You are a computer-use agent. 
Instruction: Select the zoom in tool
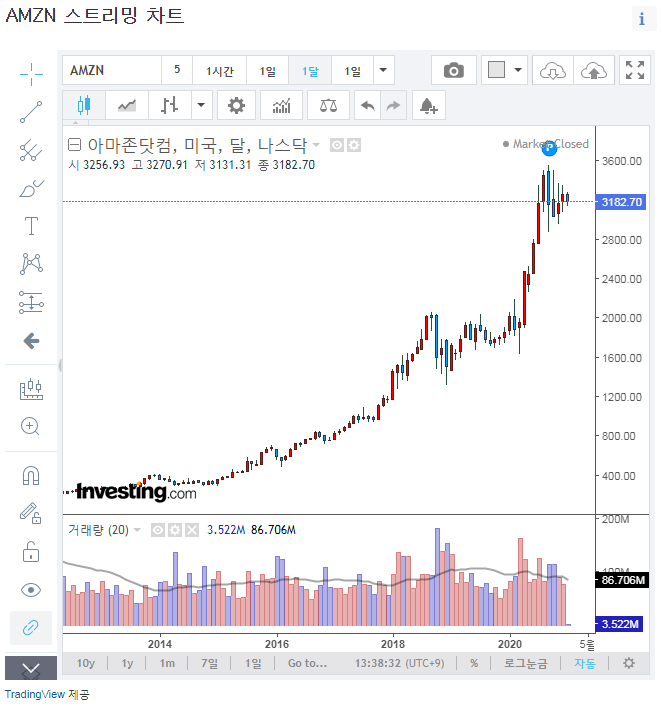[30, 427]
